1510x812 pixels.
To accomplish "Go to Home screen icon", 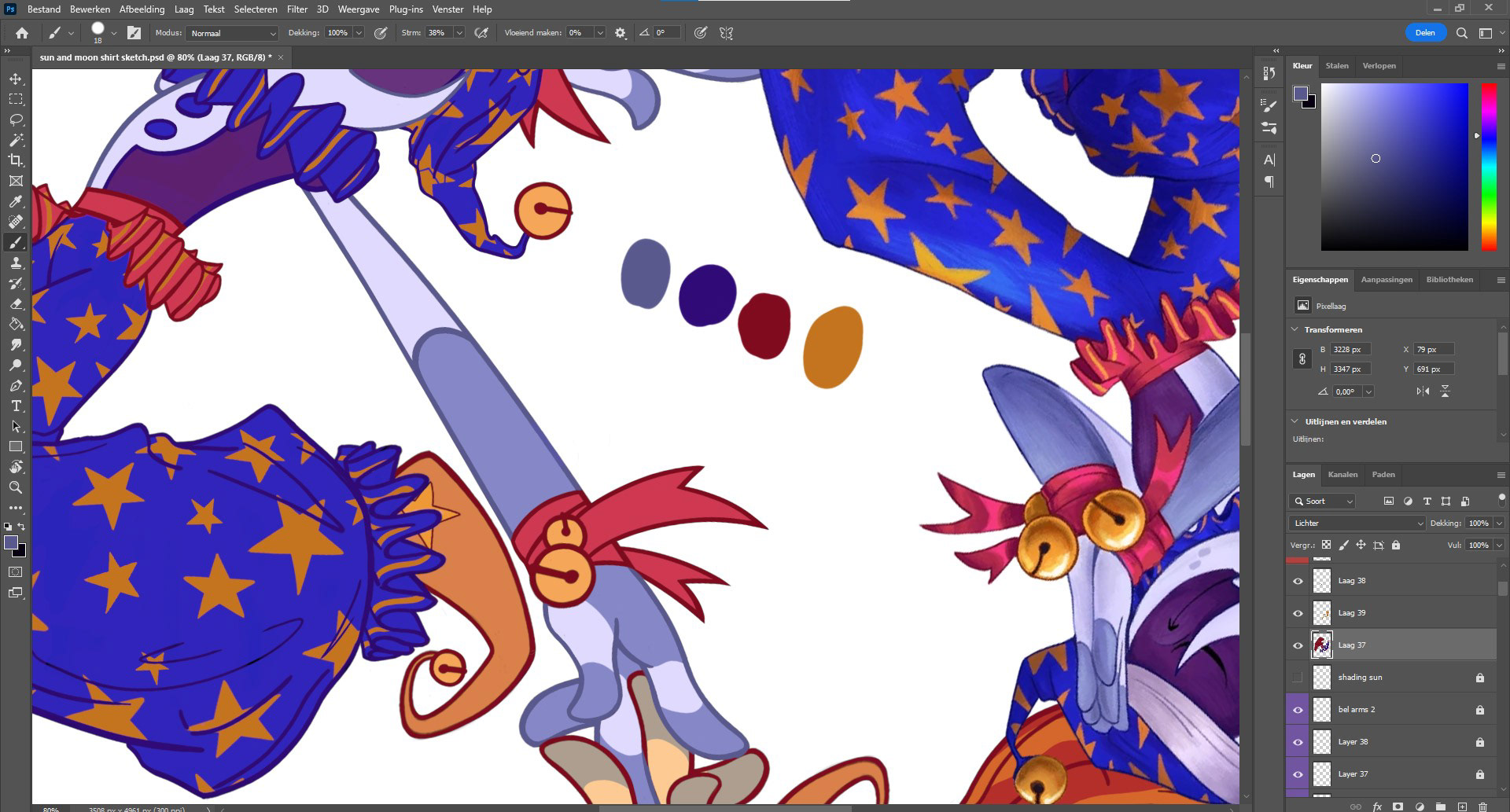I will (22, 33).
